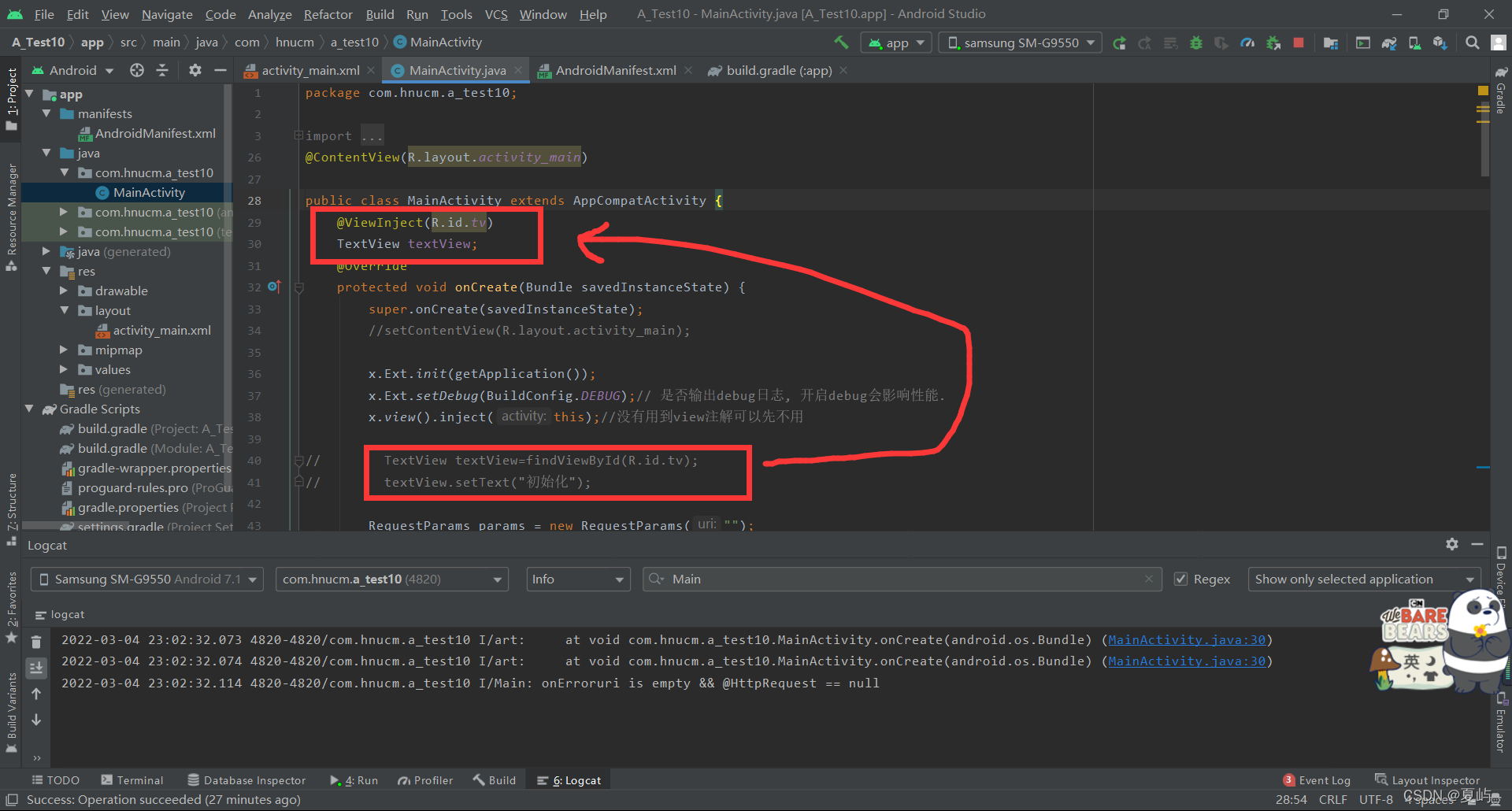
Task: Expand the drawable folder in project tree
Action: point(64,291)
